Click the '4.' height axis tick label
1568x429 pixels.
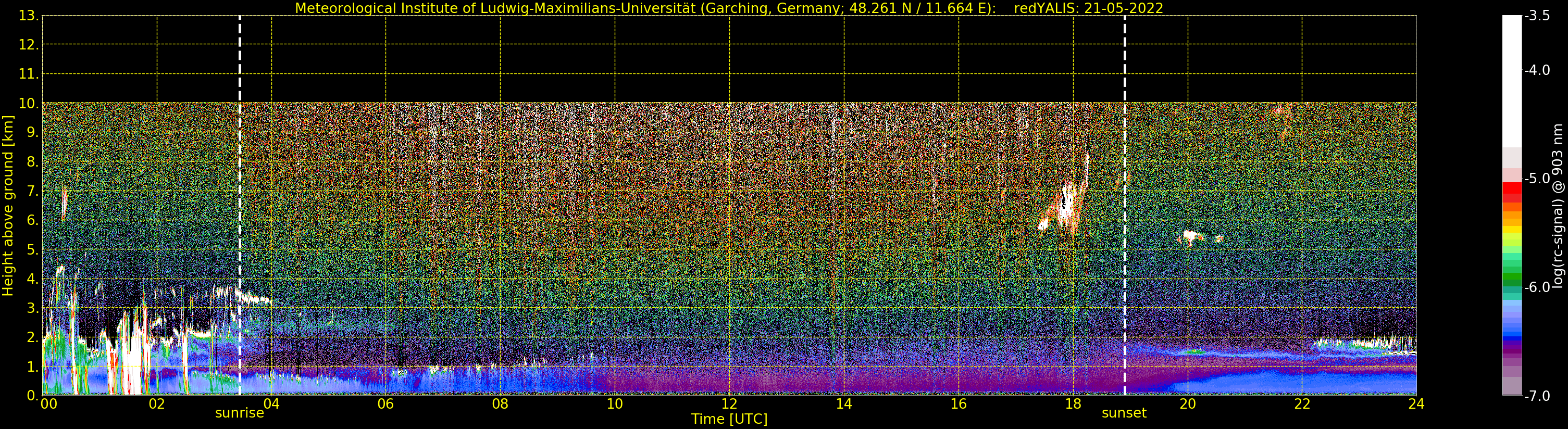coord(32,279)
